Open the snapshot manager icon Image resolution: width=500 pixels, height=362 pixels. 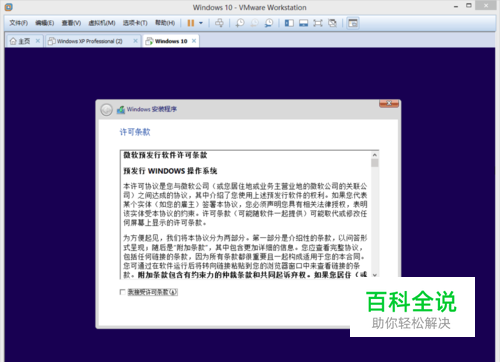269,23
